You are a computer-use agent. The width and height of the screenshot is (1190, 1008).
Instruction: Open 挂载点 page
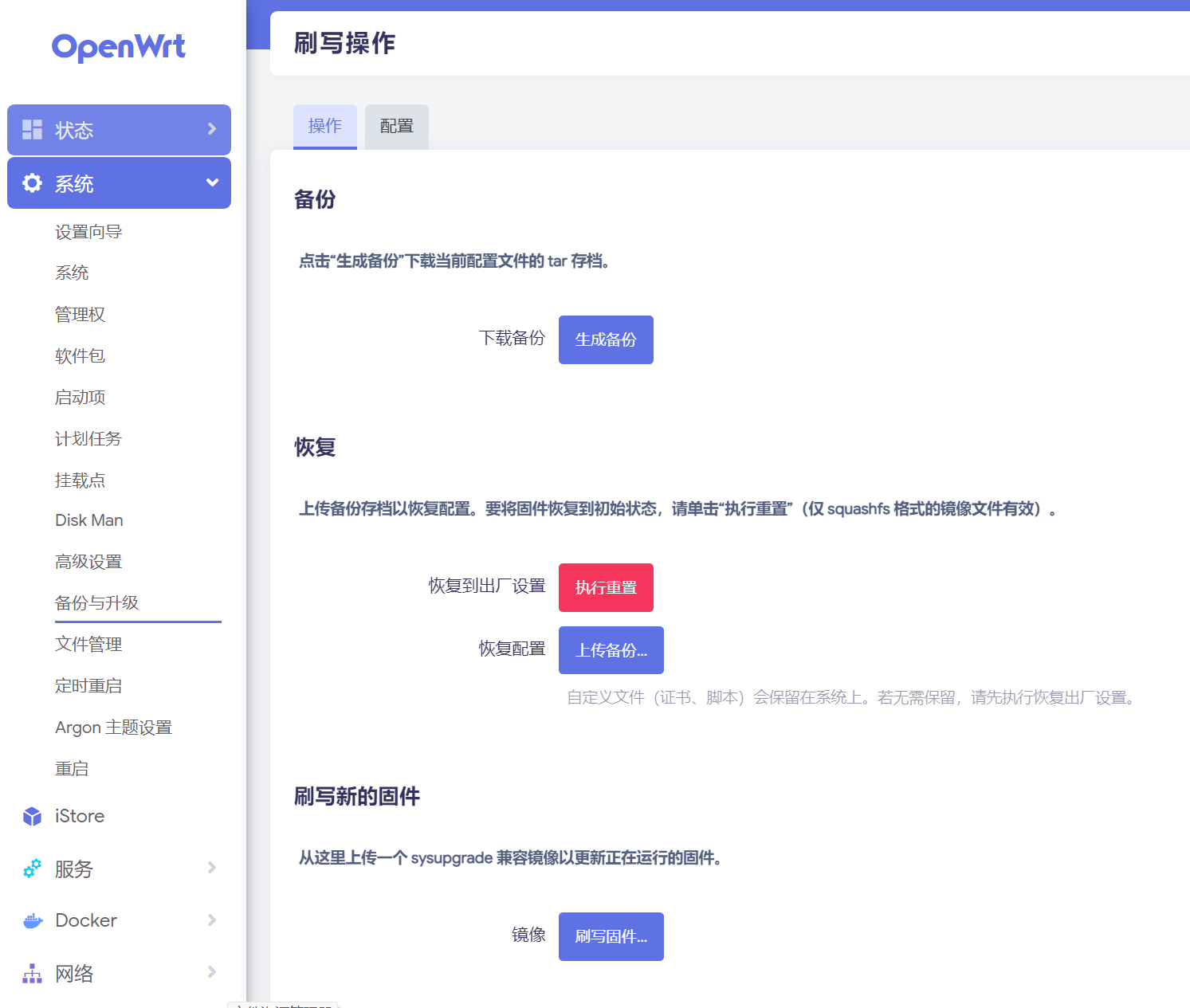tap(80, 480)
